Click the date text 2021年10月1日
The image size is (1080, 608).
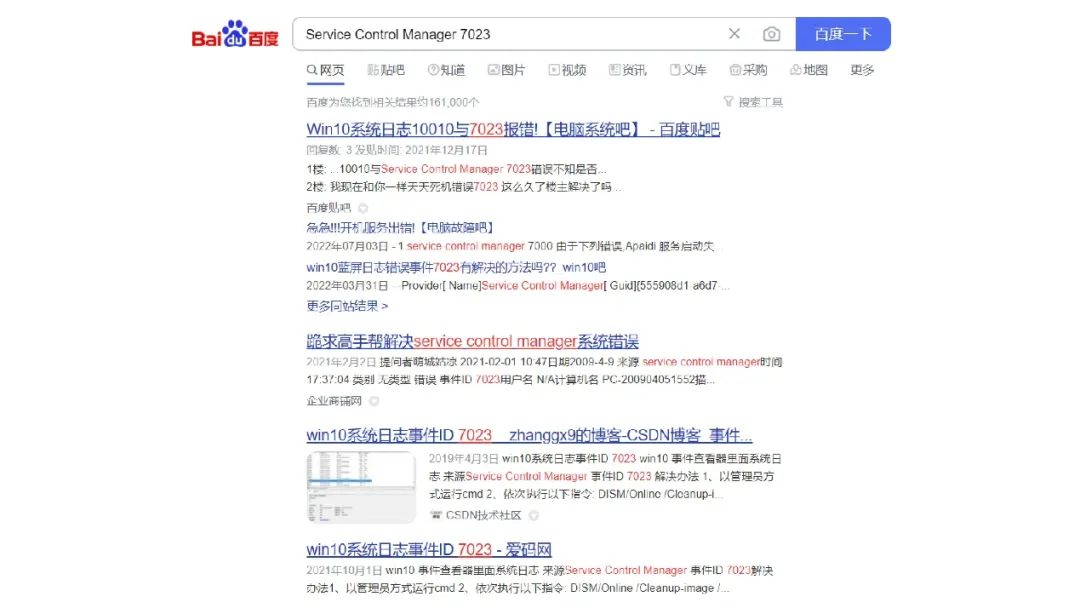(344, 570)
